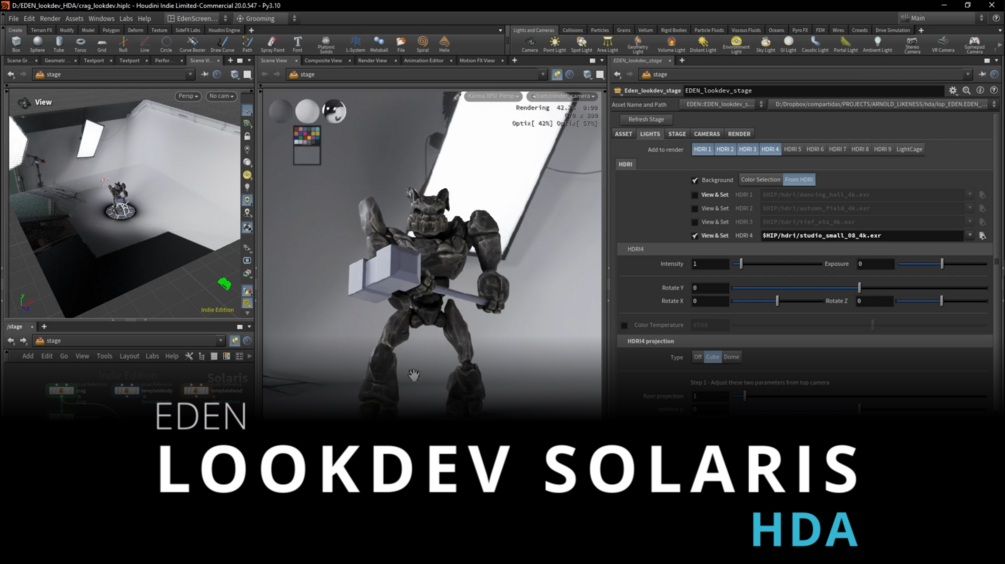The width and height of the screenshot is (1005, 564).
Task: Open the No cam dropdown
Action: (x=220, y=96)
